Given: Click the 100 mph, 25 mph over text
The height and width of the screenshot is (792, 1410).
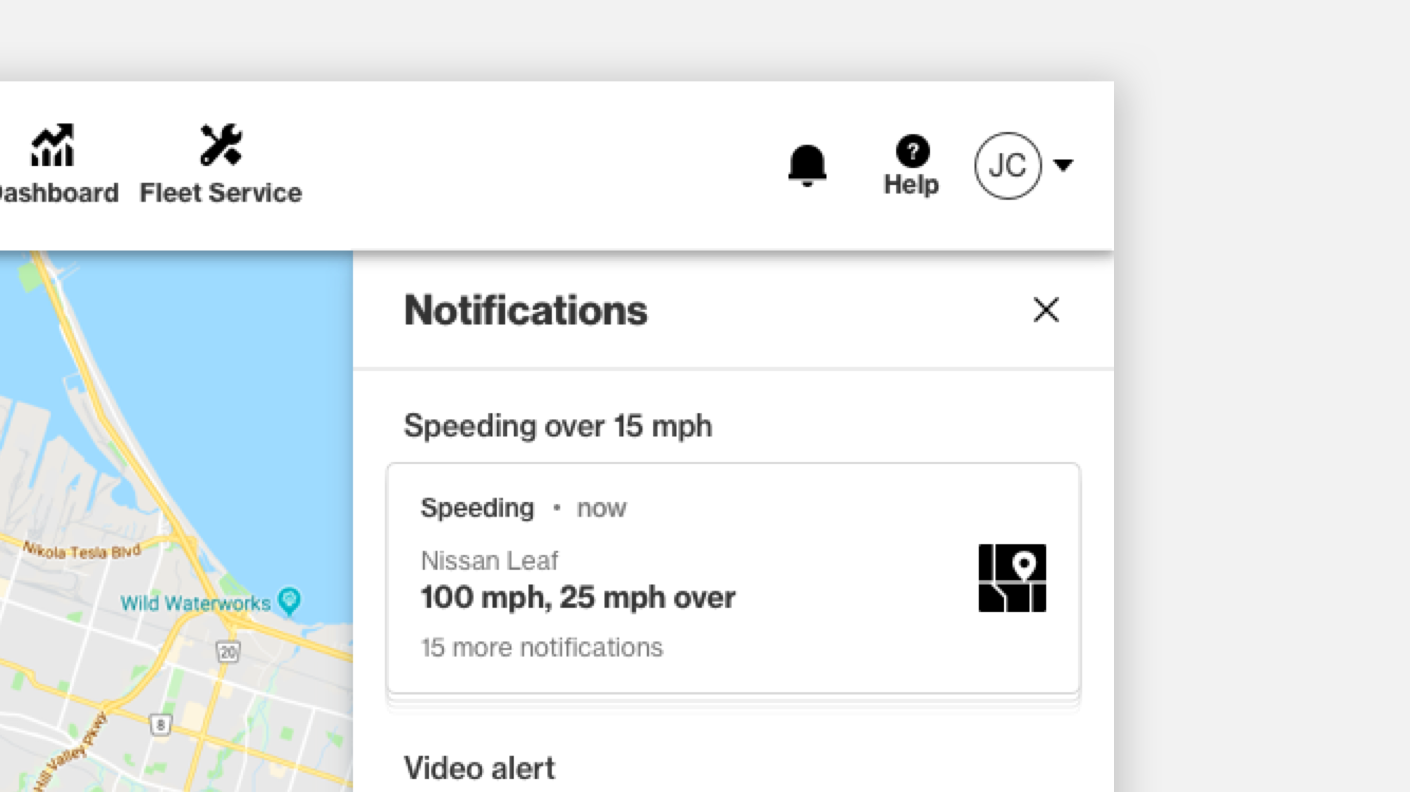Looking at the screenshot, I should pos(578,598).
